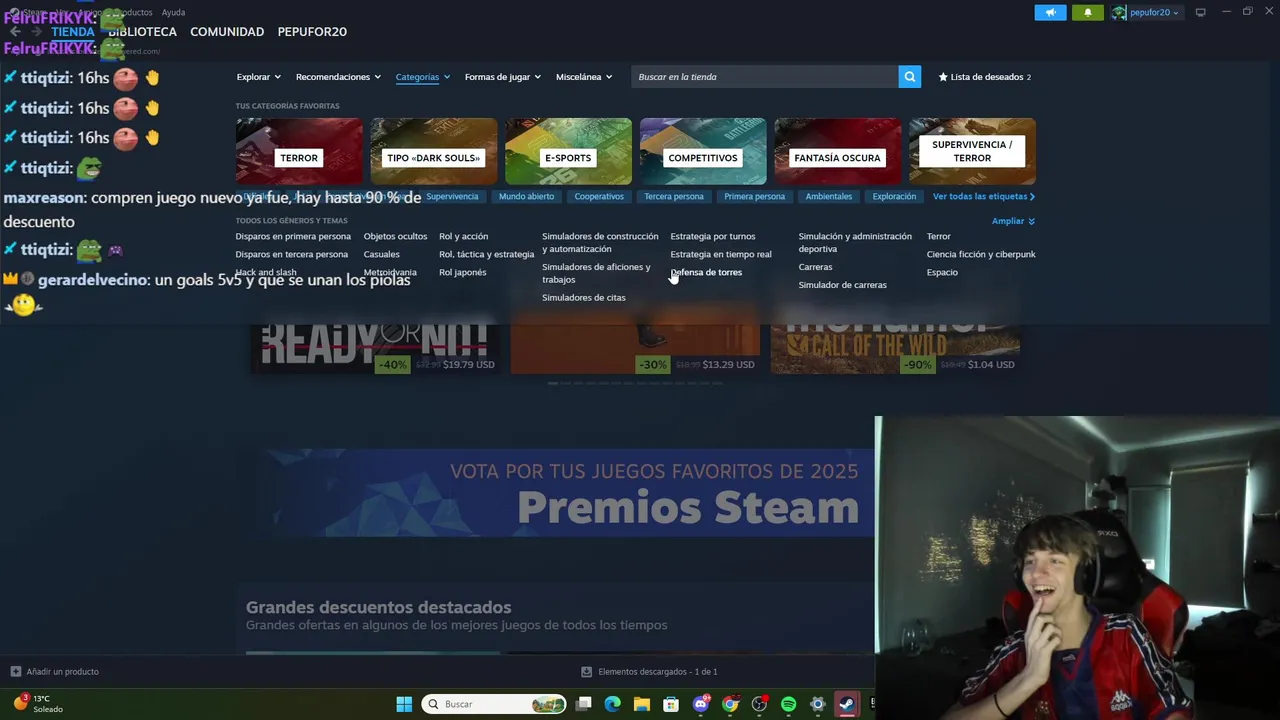Click the Windows Buscar search box
Viewport: 1280px width, 720px height.
coord(495,704)
